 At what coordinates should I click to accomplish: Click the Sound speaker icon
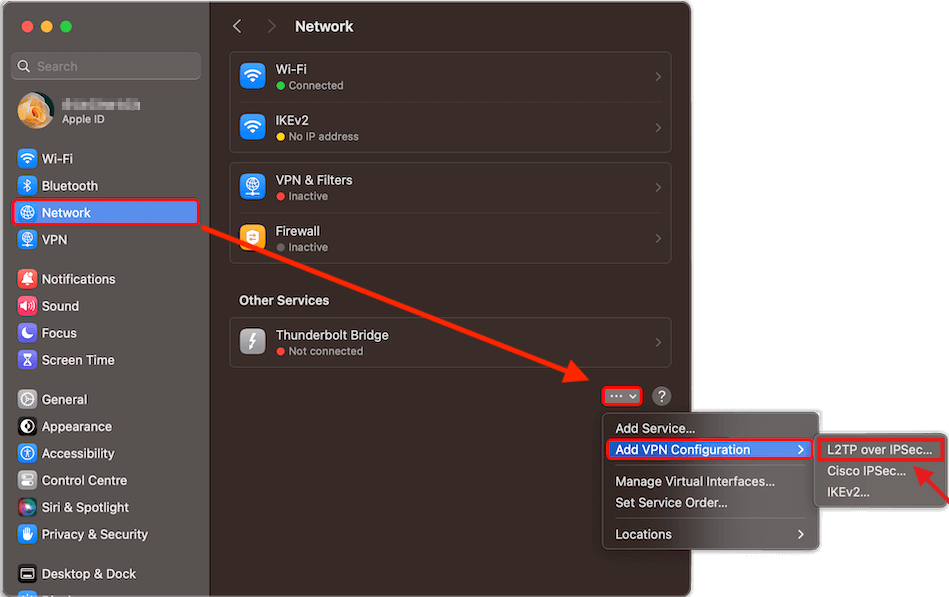click(27, 306)
